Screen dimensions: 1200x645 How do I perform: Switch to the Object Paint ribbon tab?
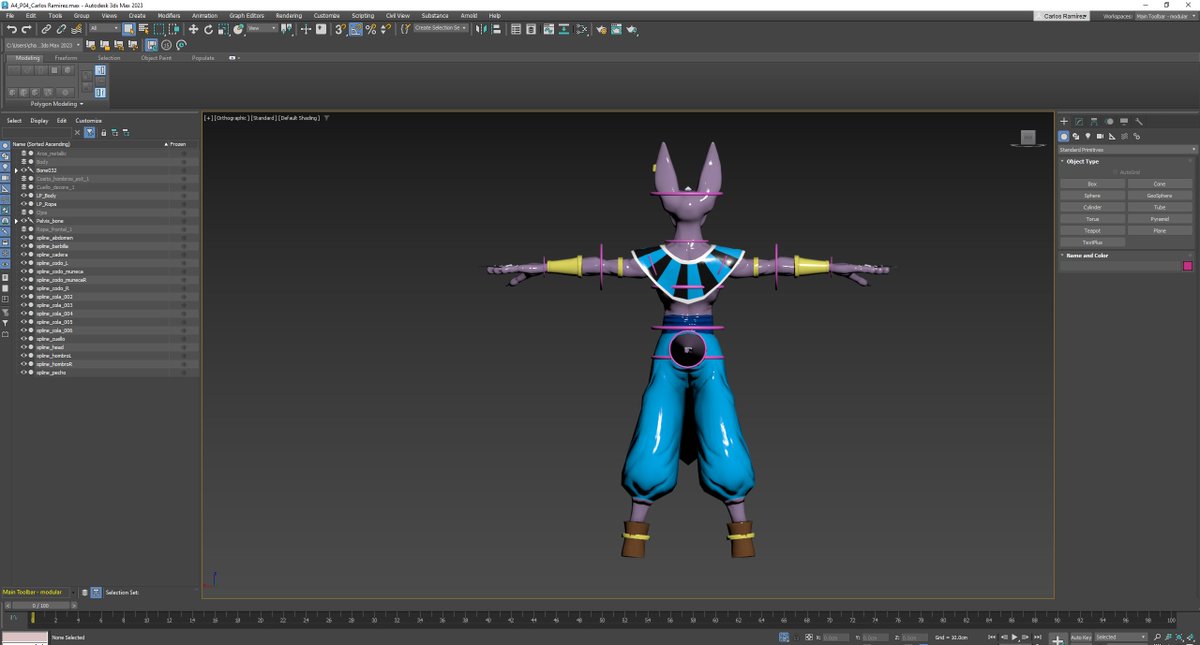[x=156, y=58]
